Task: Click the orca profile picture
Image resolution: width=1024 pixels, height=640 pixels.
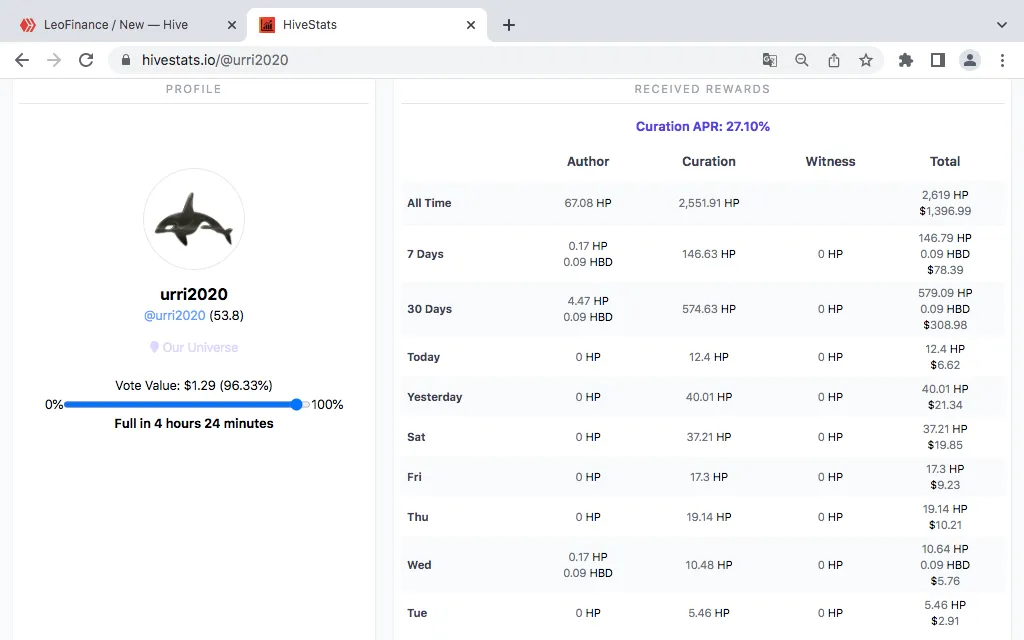Action: pos(194,219)
